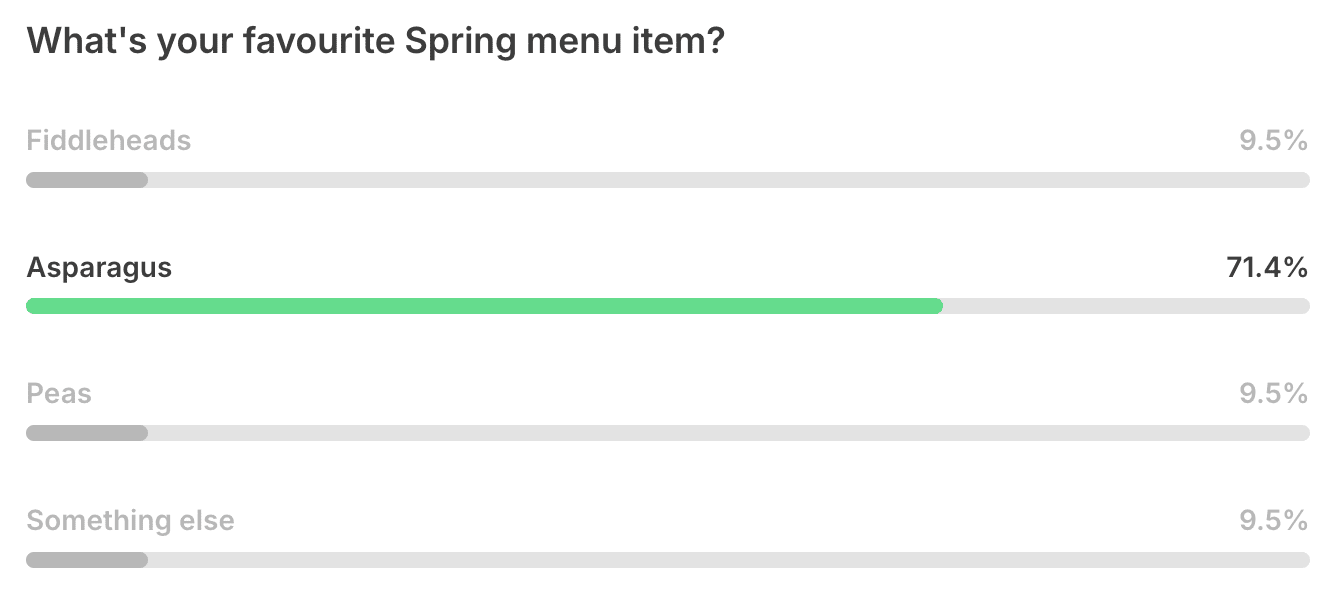Click the Fiddleheads gray progress bar
1332x594 pixels.
point(668,180)
